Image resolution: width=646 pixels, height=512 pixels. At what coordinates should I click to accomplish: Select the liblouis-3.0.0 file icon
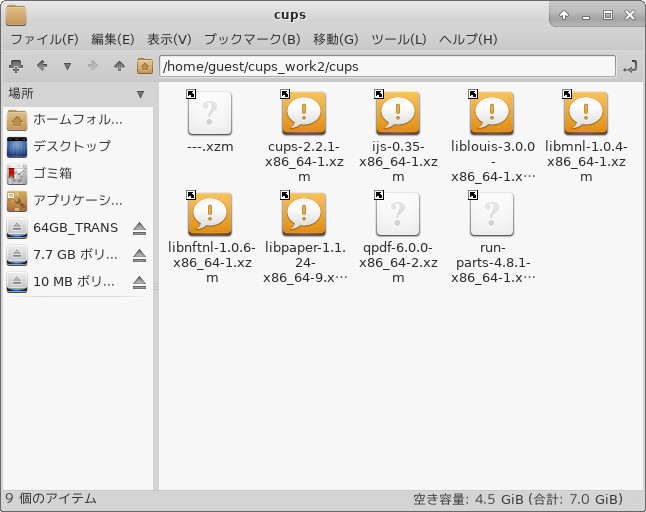click(x=492, y=113)
